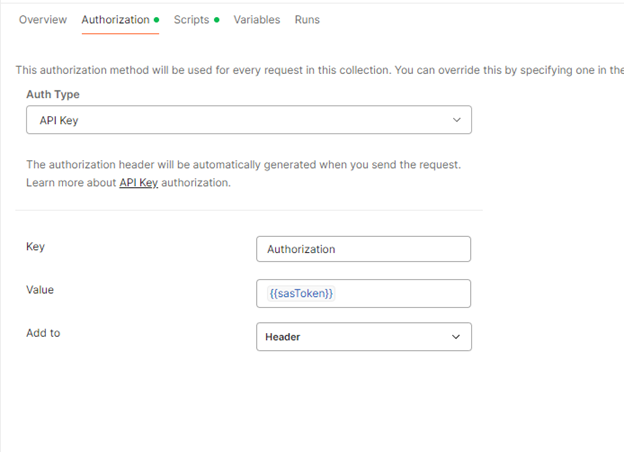Click the Key field containing Authorization
The width and height of the screenshot is (624, 452).
pyautogui.click(x=363, y=249)
